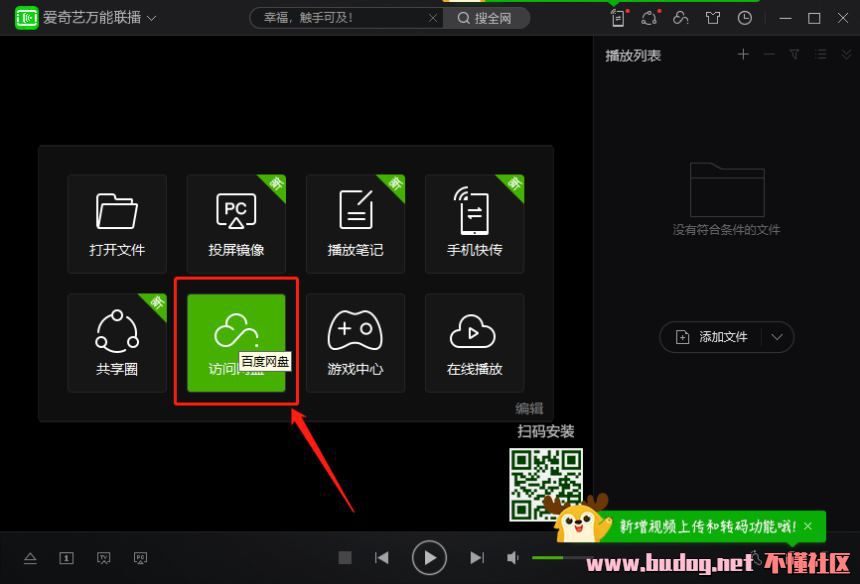860x584 pixels.
Task: Click the 播放列表 heading
Action: [633, 55]
